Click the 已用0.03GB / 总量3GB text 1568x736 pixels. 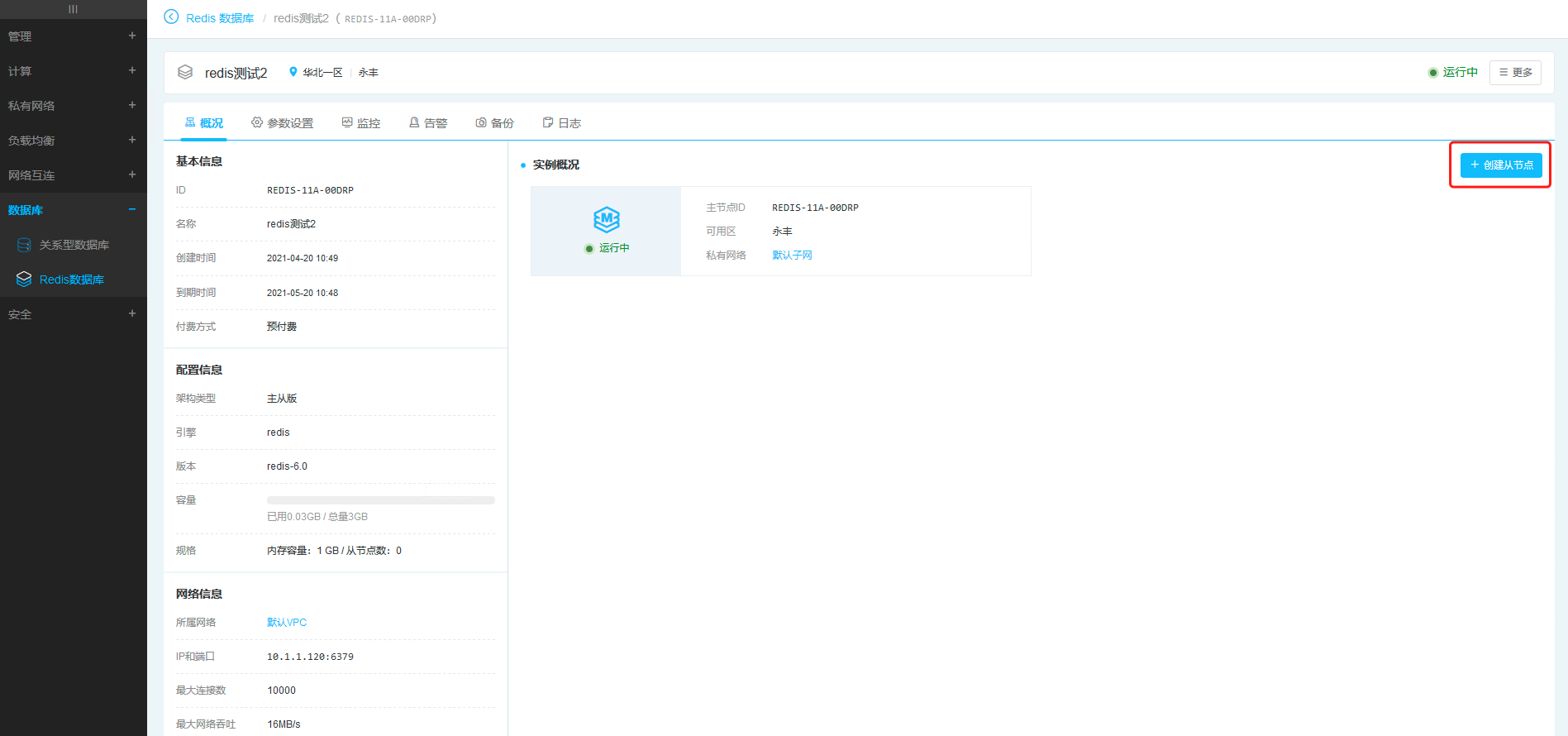pyautogui.click(x=317, y=517)
